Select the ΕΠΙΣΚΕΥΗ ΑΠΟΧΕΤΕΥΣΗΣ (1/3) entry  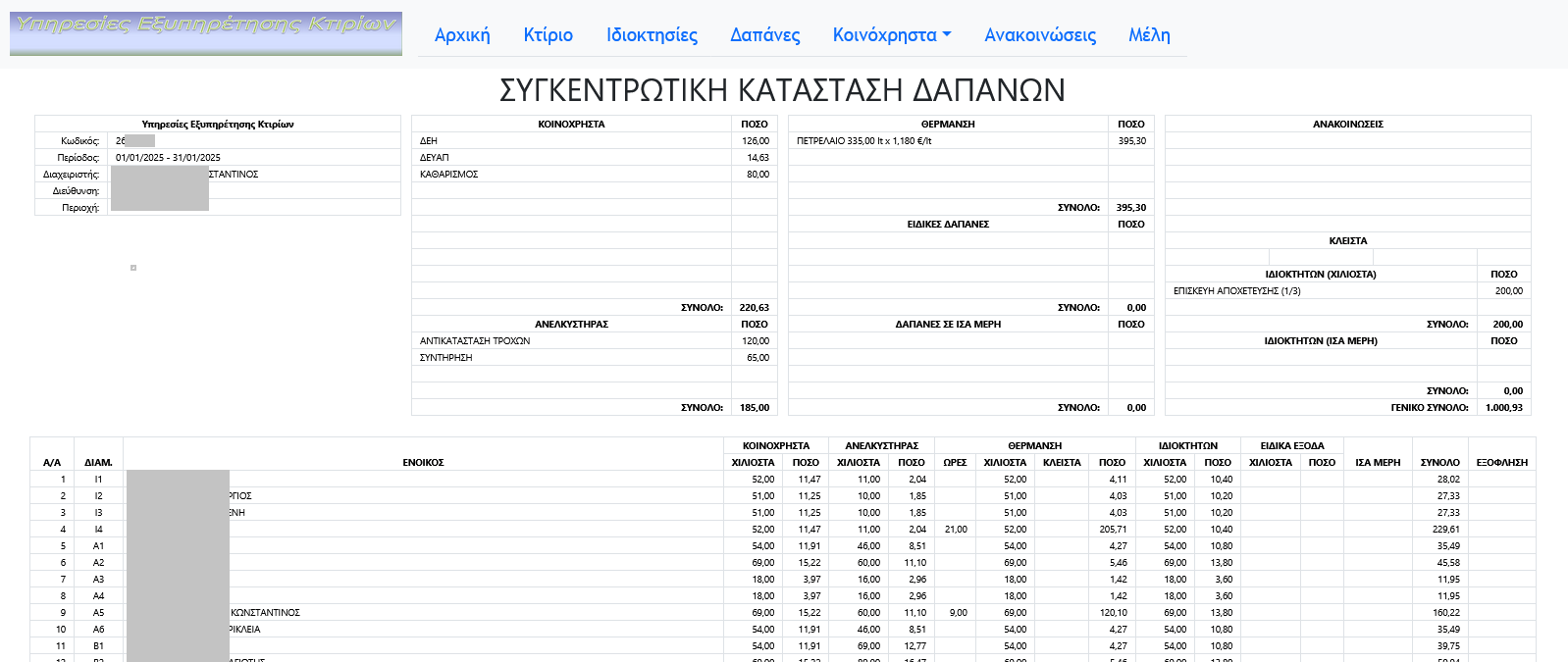point(1236,291)
